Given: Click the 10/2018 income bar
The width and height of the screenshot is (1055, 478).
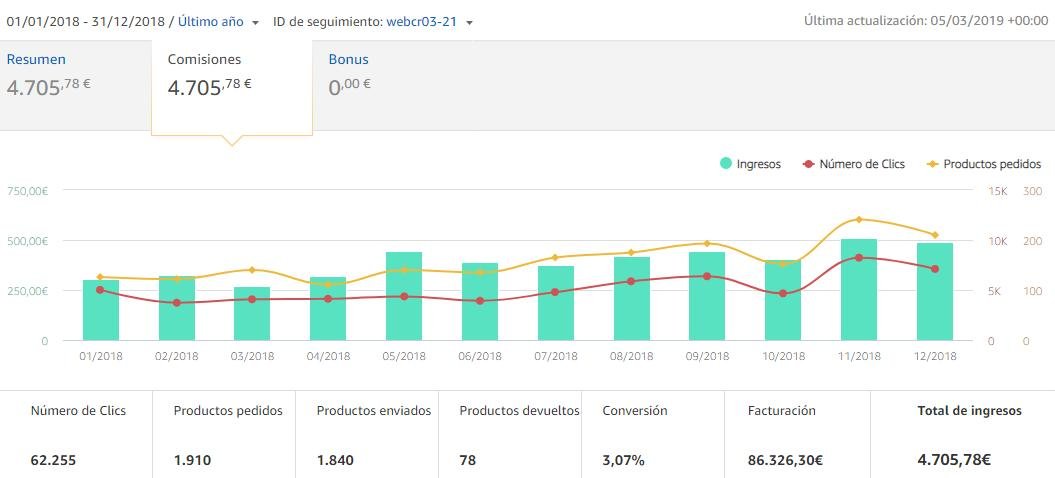Looking at the screenshot, I should coord(783,300).
